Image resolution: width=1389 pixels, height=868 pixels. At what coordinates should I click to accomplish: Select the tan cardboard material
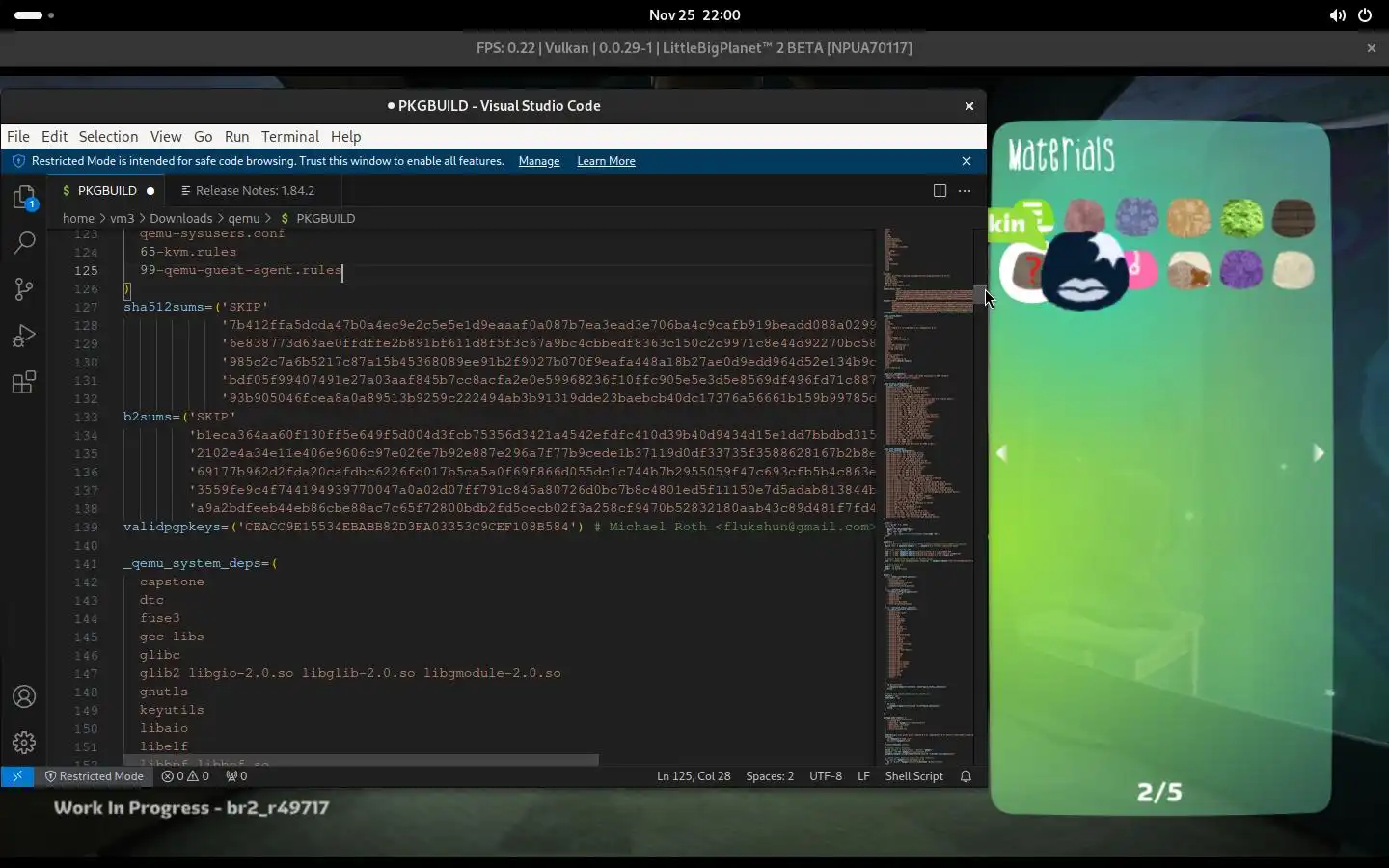tap(1188, 218)
